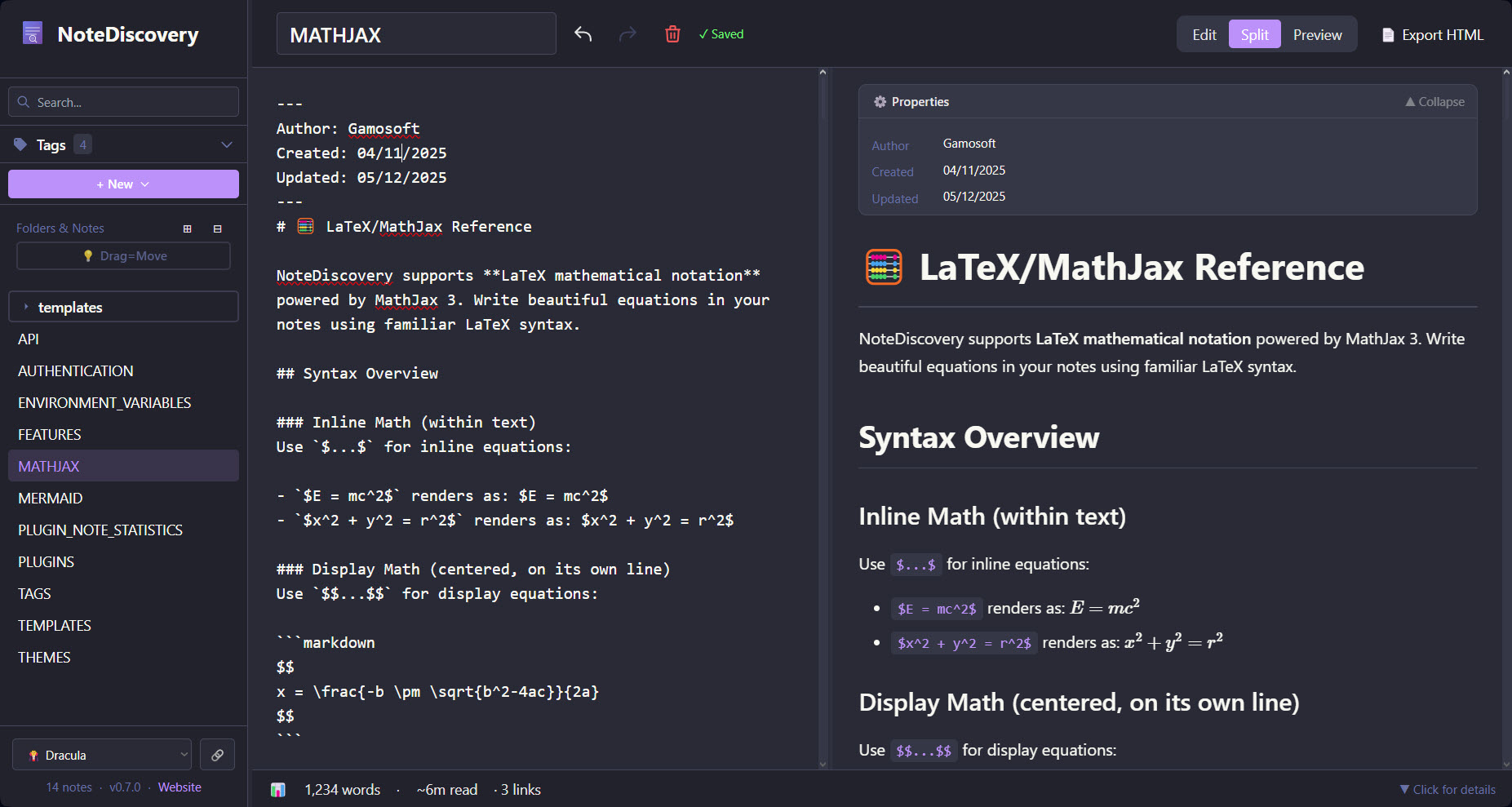Click the ~6m read statistic

447,790
